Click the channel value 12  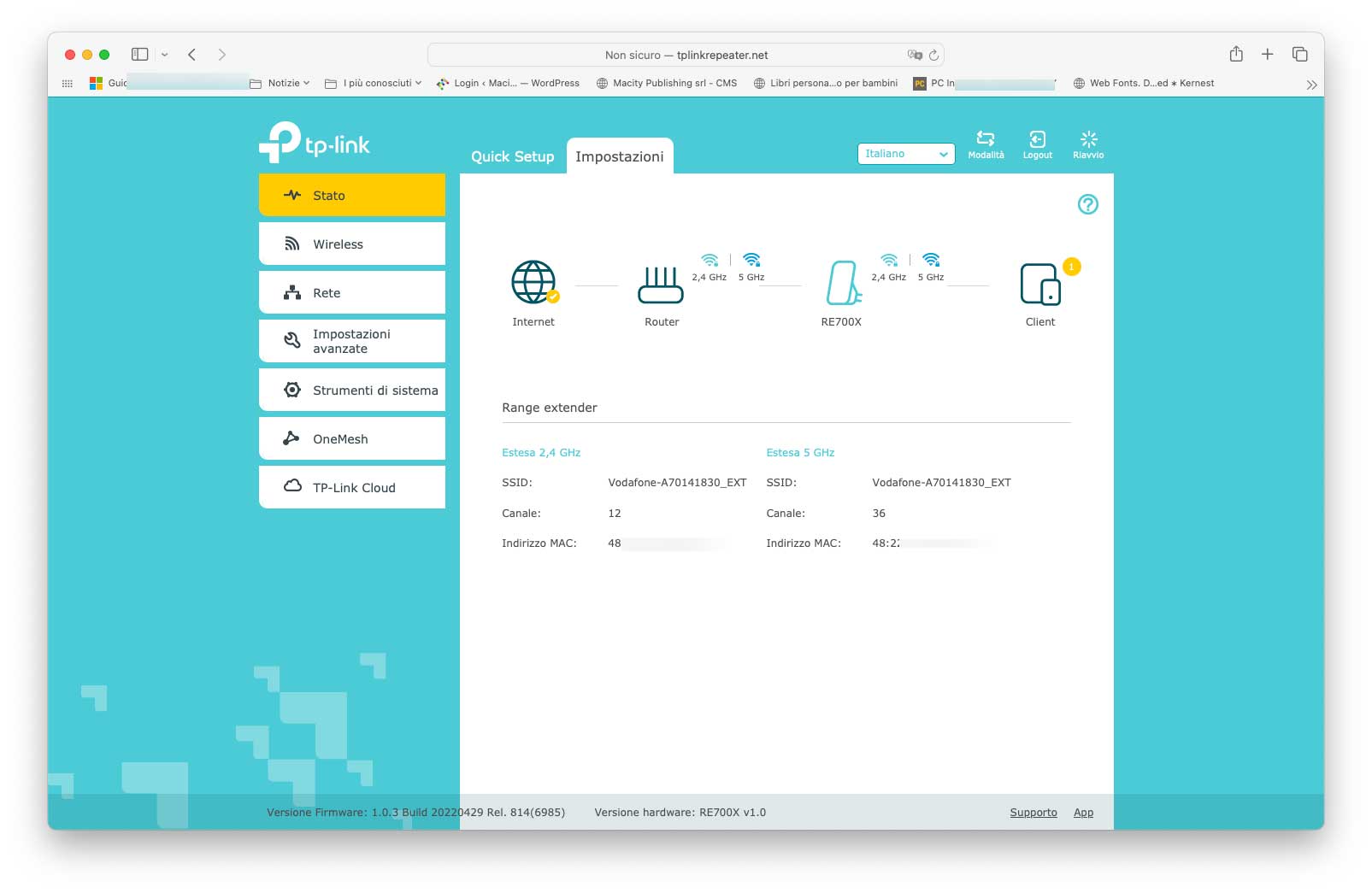pyautogui.click(x=615, y=514)
